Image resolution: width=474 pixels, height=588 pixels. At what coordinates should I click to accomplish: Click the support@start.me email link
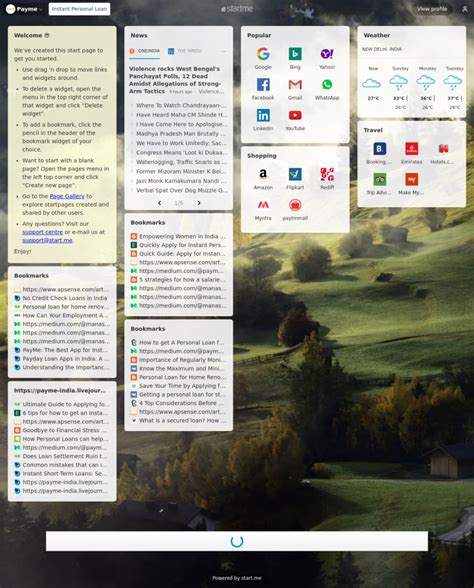click(47, 240)
